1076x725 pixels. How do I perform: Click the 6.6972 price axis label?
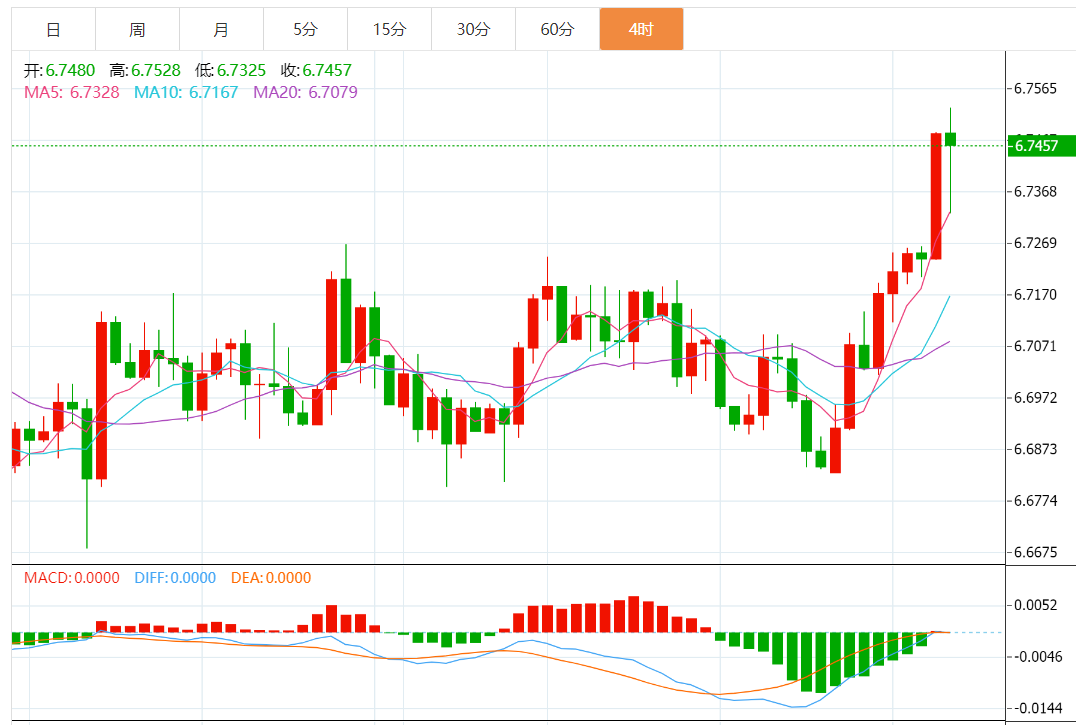click(1036, 398)
